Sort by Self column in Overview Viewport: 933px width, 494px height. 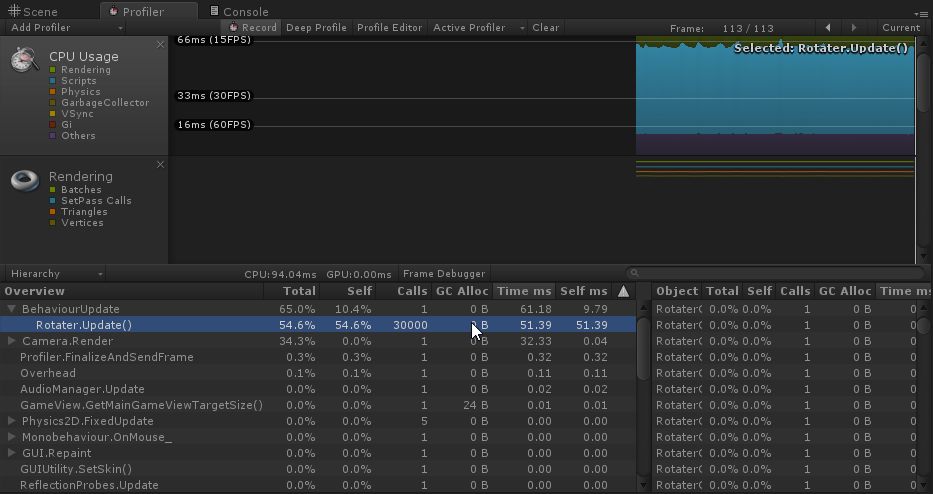pyautogui.click(x=347, y=291)
